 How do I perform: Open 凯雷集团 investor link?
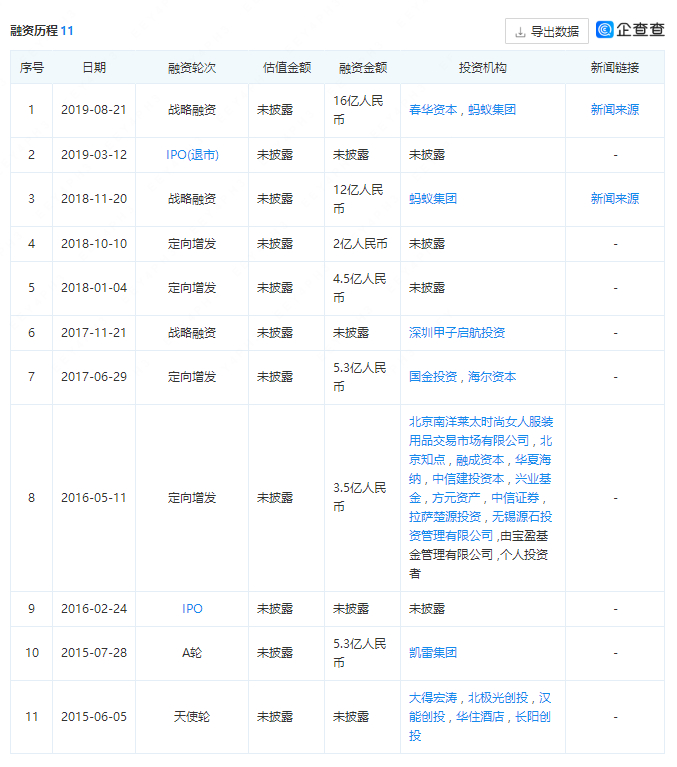433,653
